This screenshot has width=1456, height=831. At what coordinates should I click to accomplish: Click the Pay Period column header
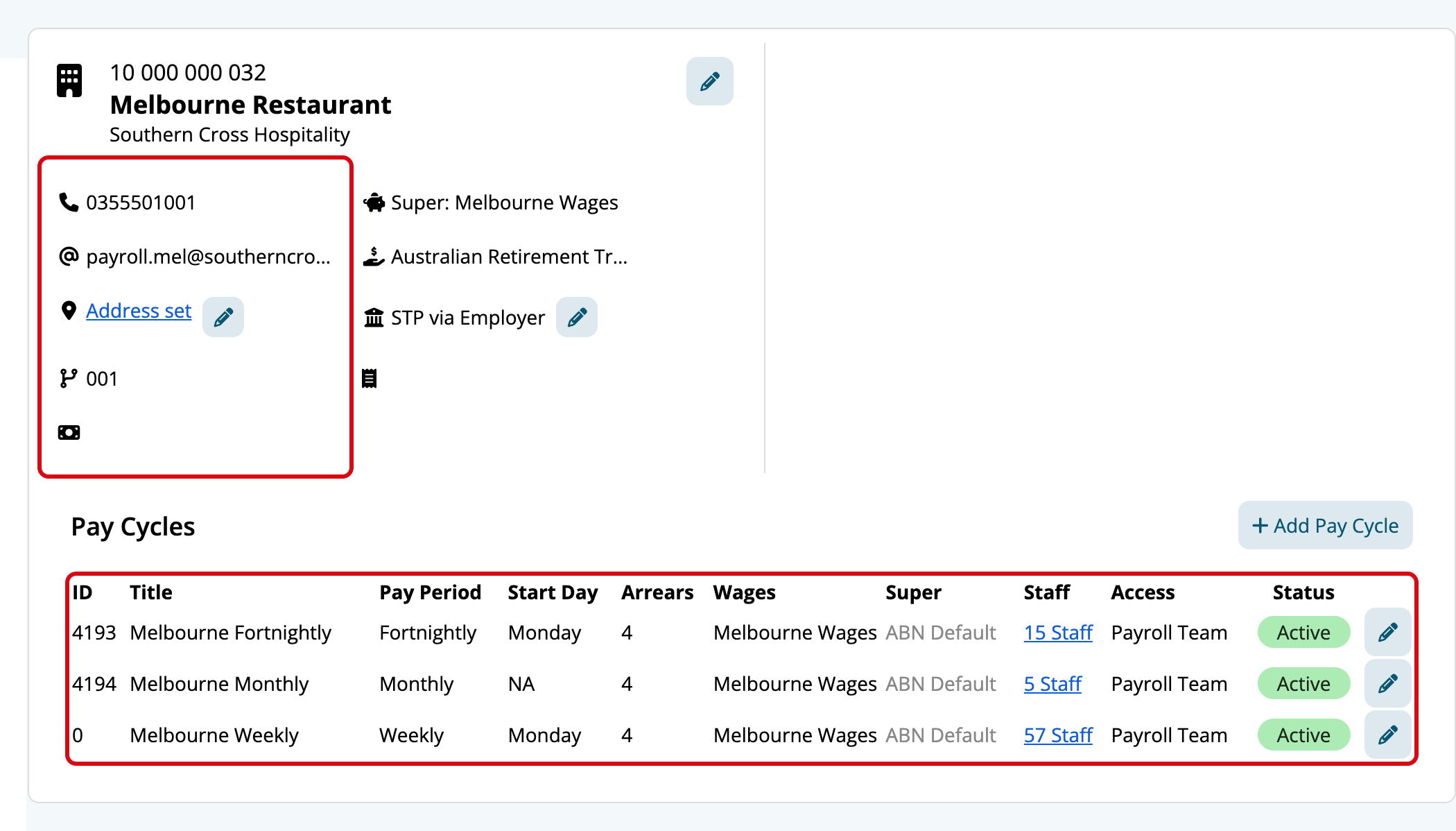pos(430,592)
